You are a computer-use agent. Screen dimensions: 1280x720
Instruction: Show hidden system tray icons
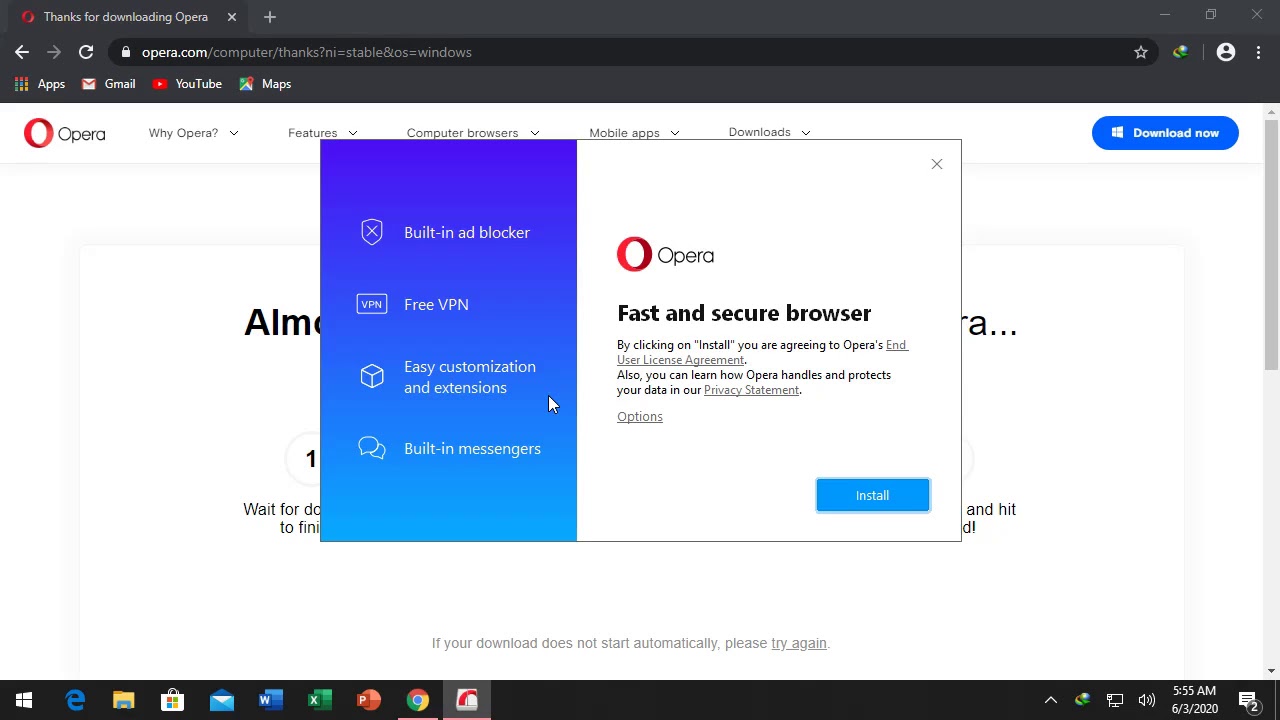coord(1051,700)
